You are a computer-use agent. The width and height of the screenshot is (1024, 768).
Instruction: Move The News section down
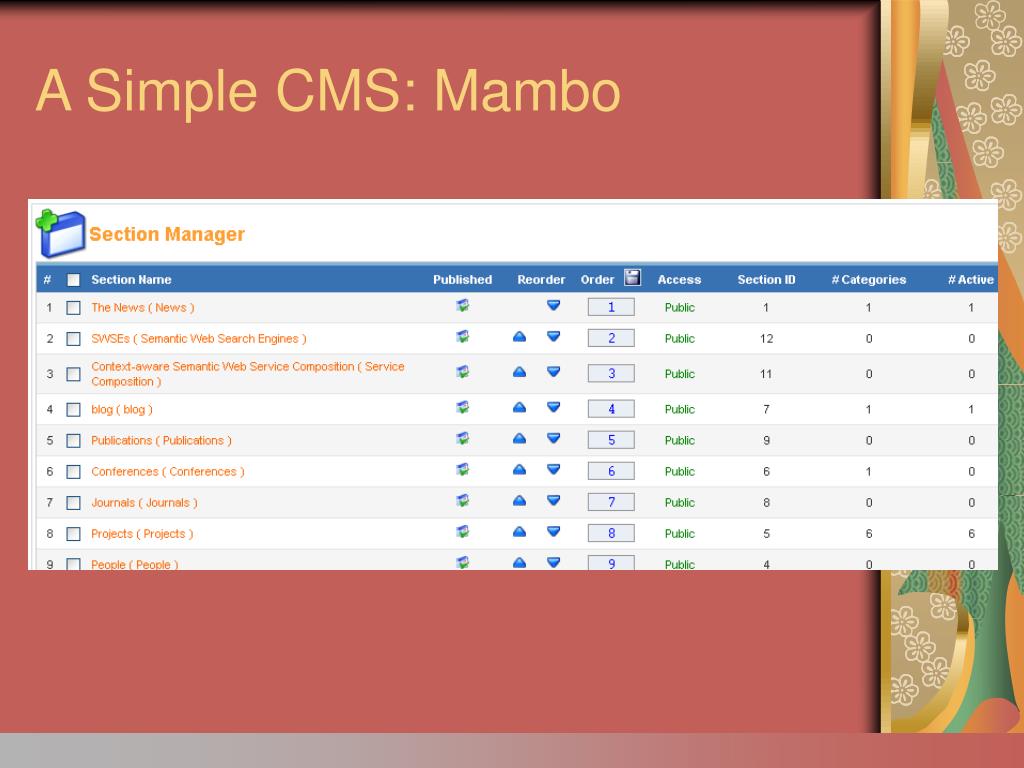click(x=553, y=305)
